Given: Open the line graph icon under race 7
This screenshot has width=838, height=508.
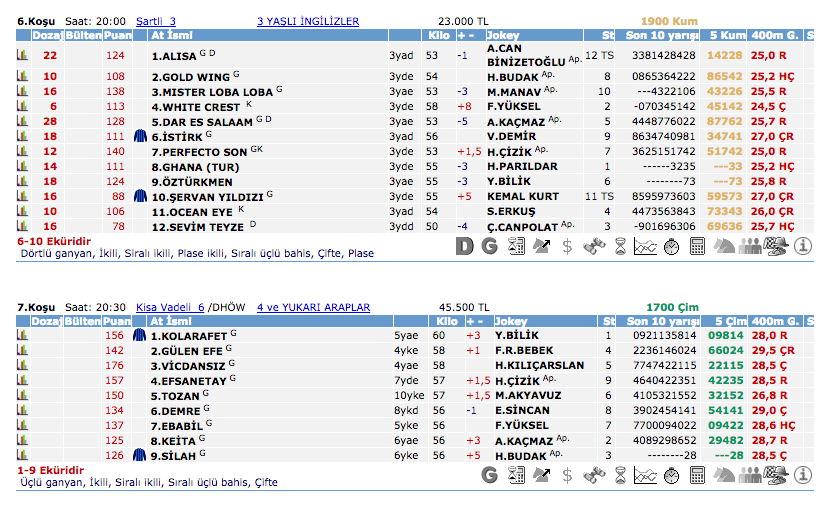Looking at the screenshot, I should tap(645, 475).
